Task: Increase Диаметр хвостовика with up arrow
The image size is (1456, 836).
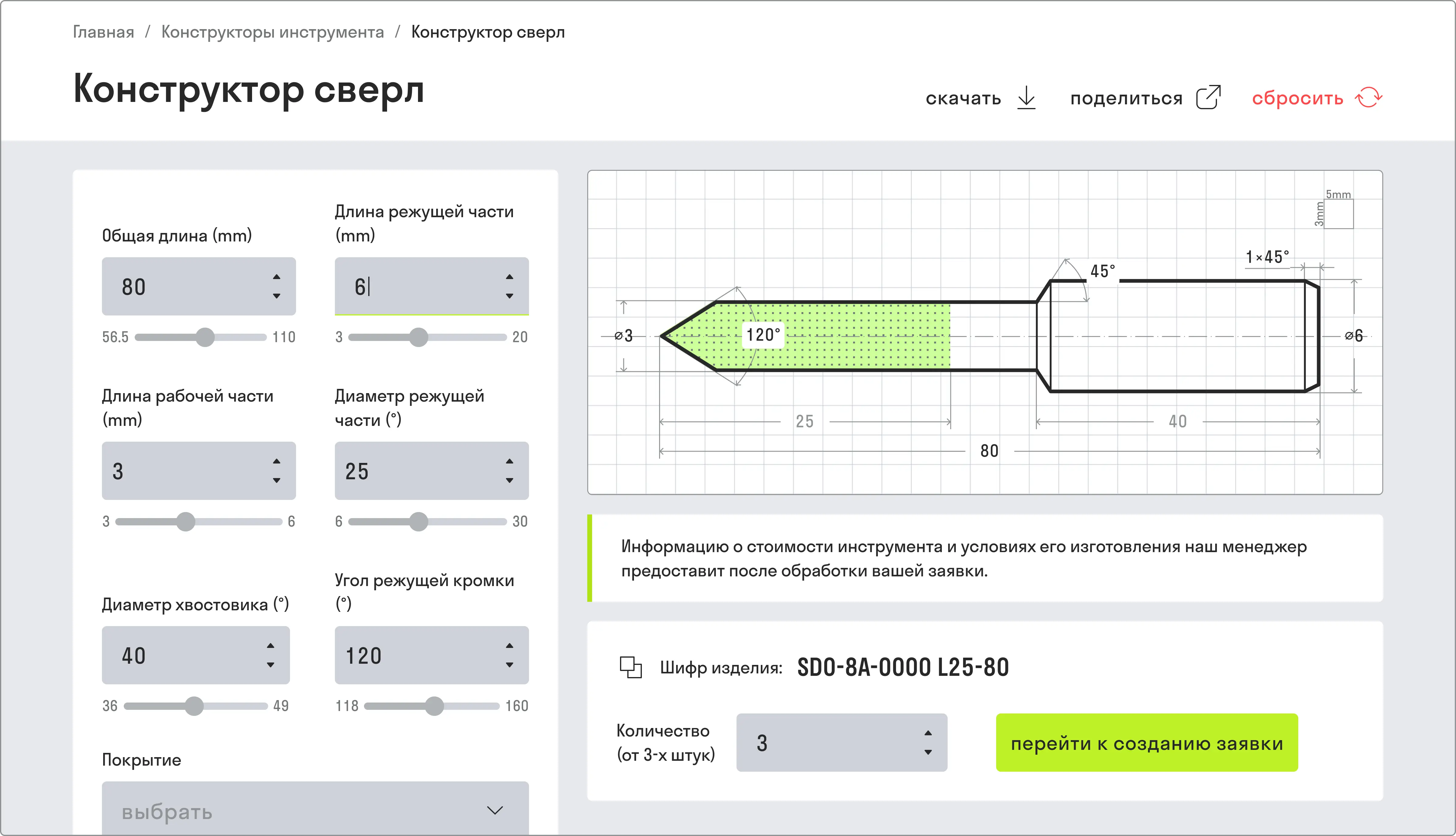Action: coord(270,646)
